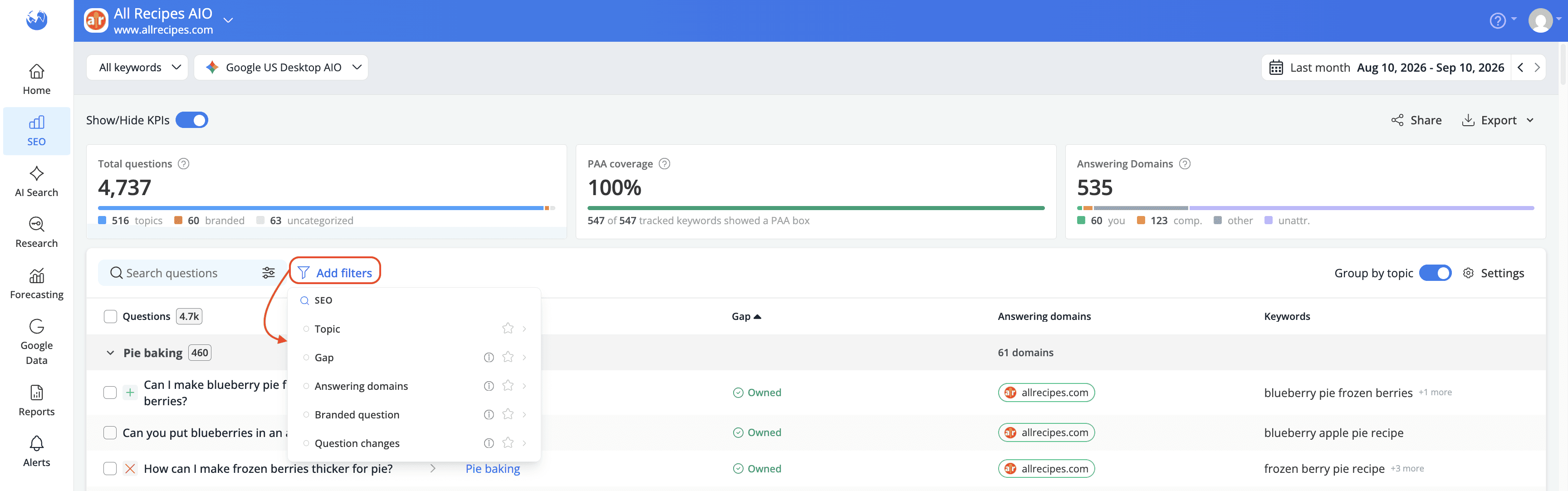Open the Home section in sidebar
The image size is (1568, 491).
[x=36, y=80]
